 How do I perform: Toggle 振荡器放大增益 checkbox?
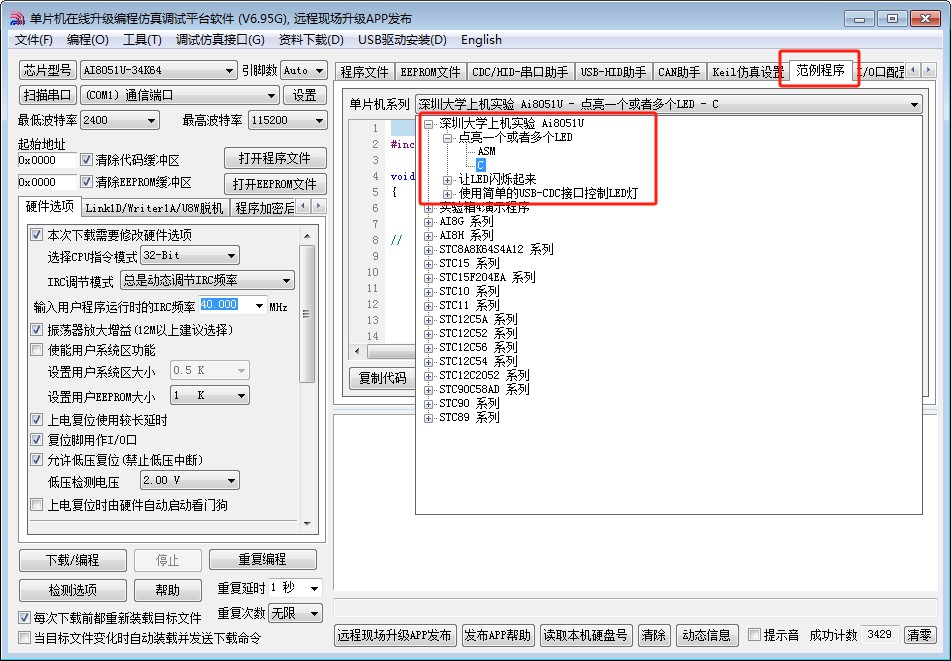tap(37, 330)
